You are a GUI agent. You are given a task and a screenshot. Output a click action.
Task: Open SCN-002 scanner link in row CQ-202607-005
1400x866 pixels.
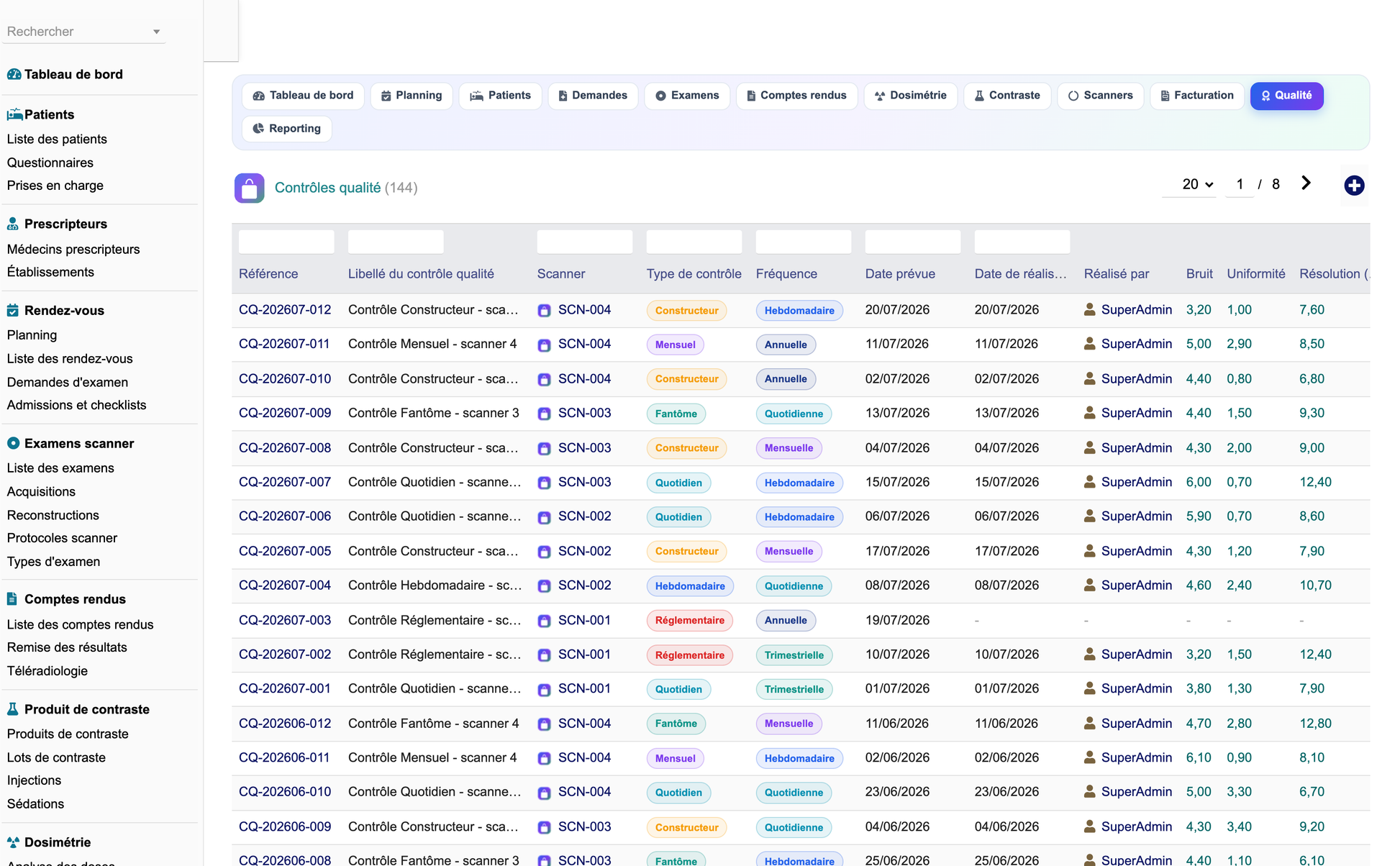click(585, 551)
